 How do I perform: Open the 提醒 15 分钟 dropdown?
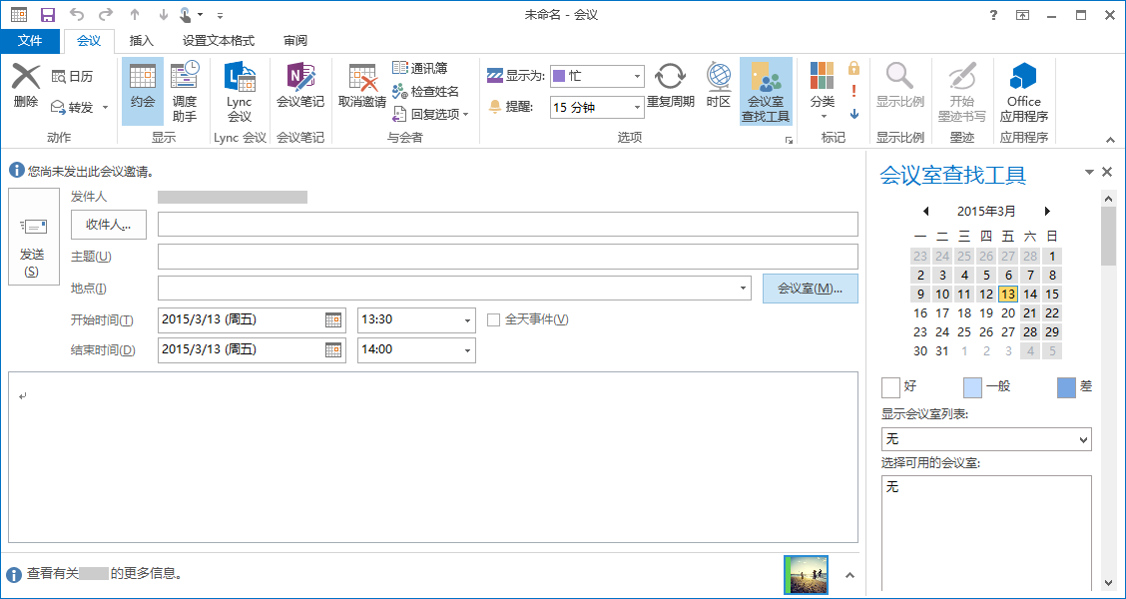click(x=637, y=107)
